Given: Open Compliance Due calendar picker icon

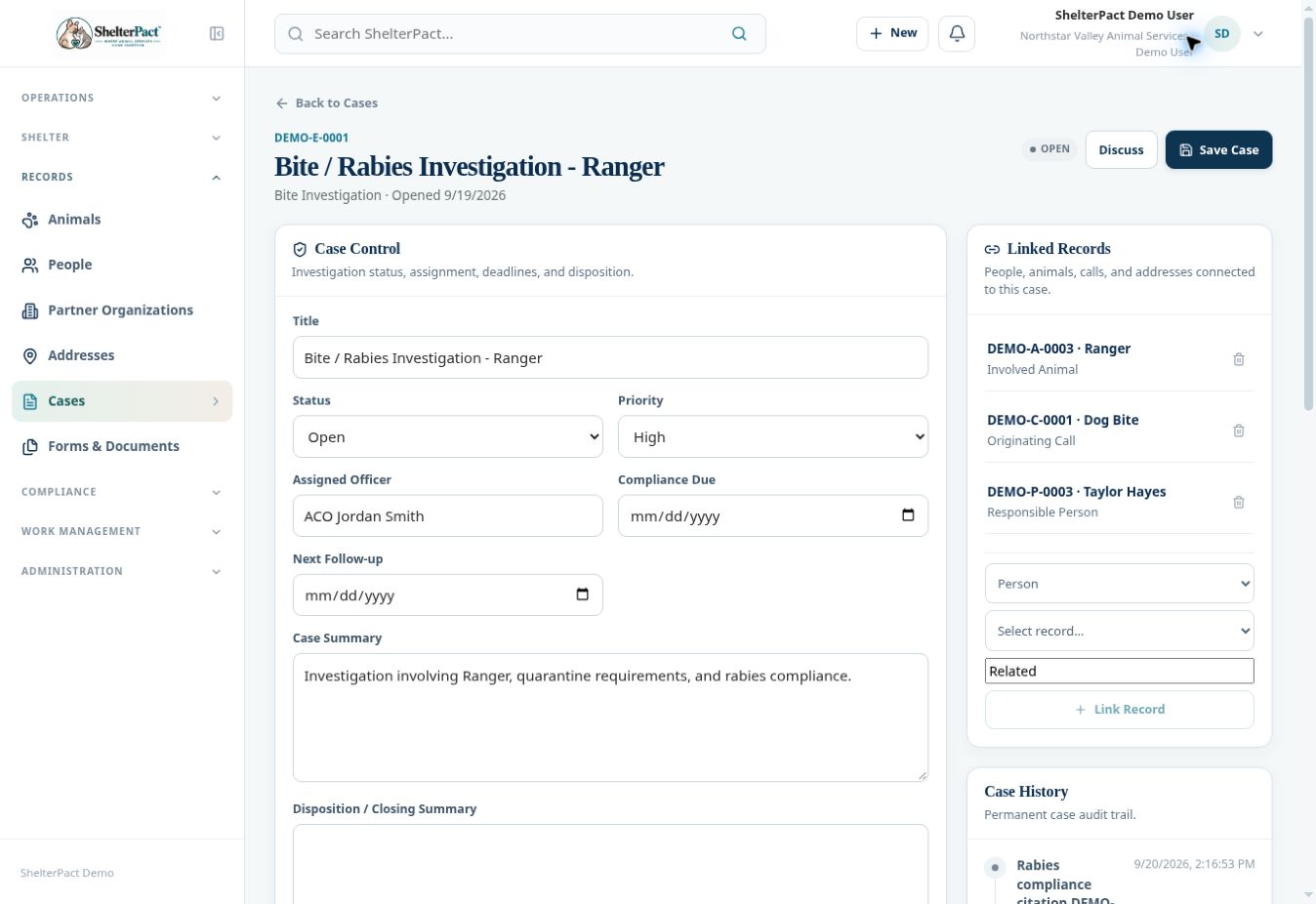Looking at the screenshot, I should point(908,515).
